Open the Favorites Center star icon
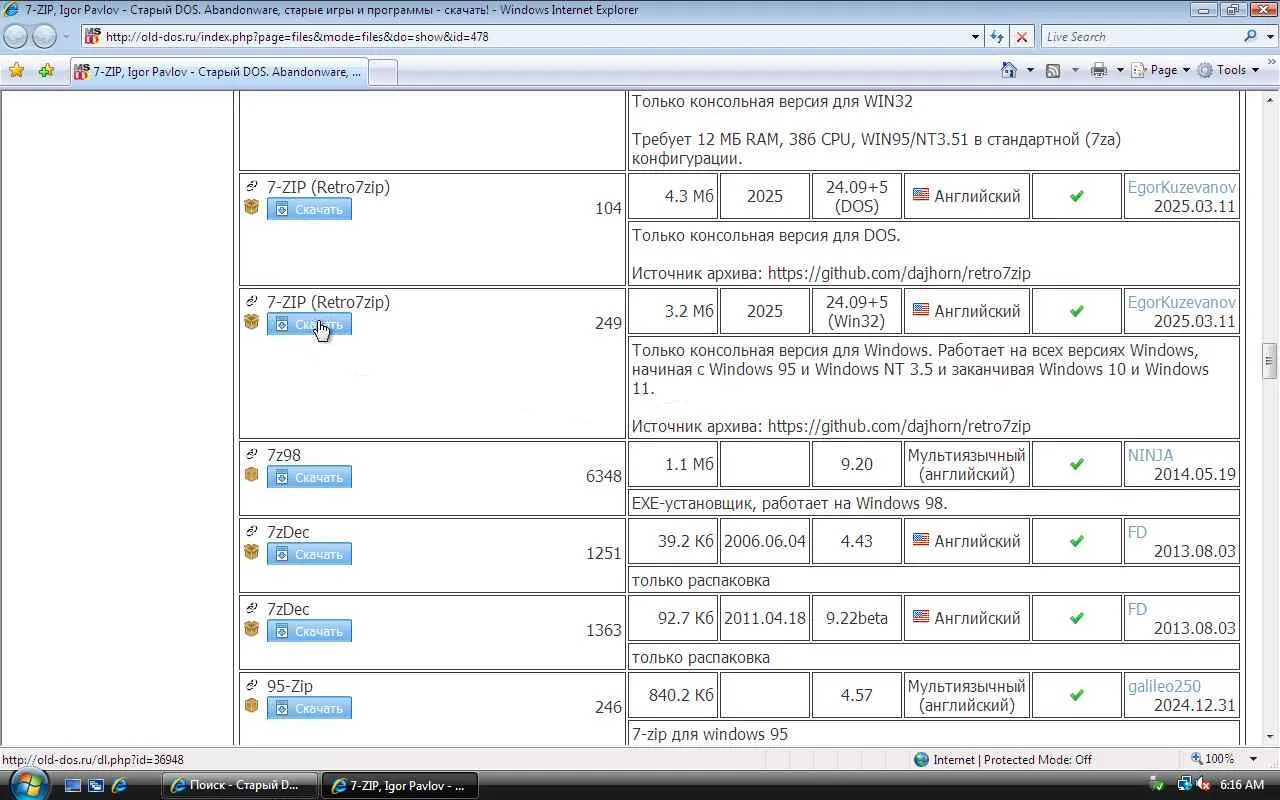The image size is (1280, 800). click(17, 71)
